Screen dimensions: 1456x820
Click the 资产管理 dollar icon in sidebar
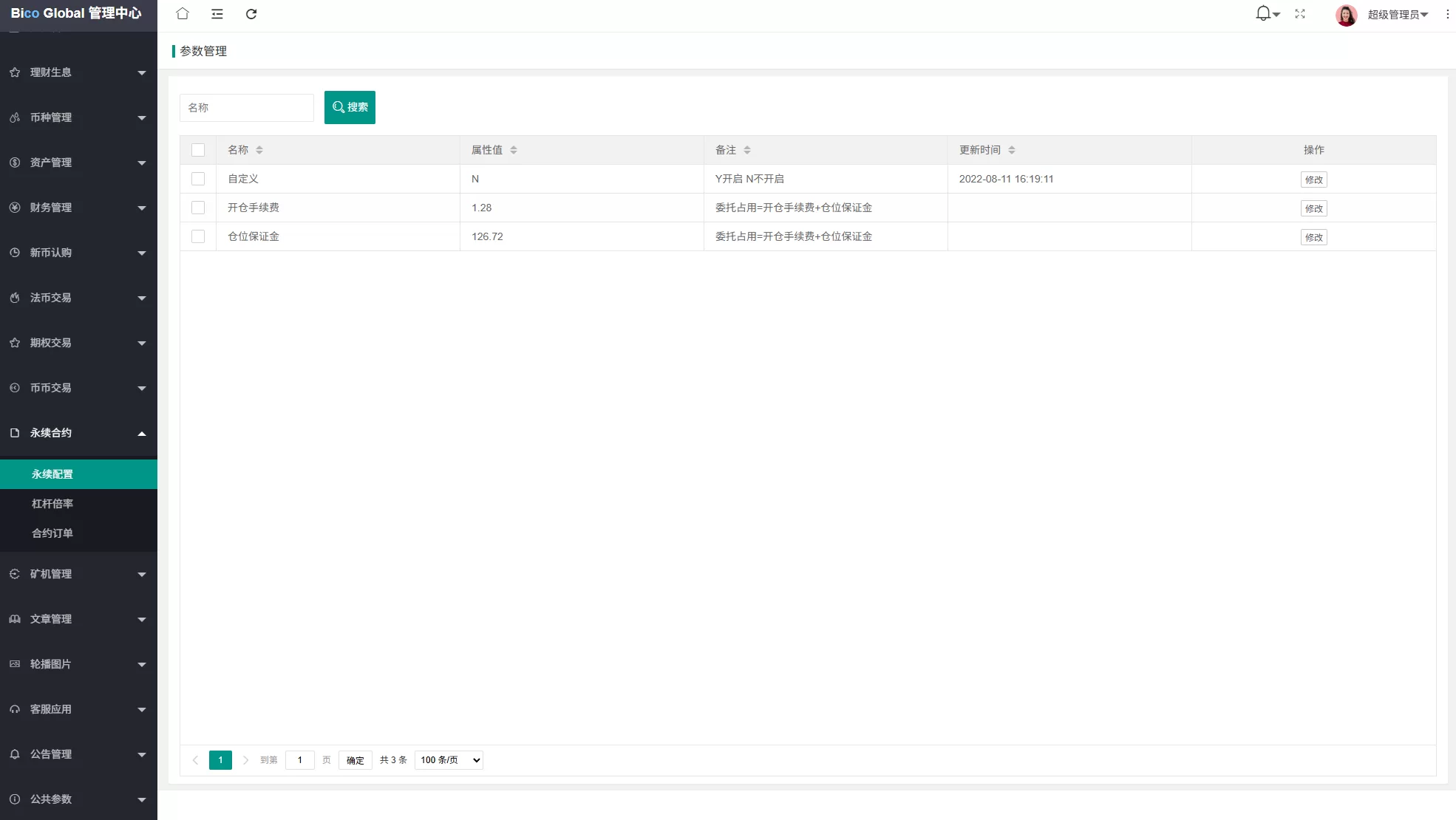pos(14,163)
